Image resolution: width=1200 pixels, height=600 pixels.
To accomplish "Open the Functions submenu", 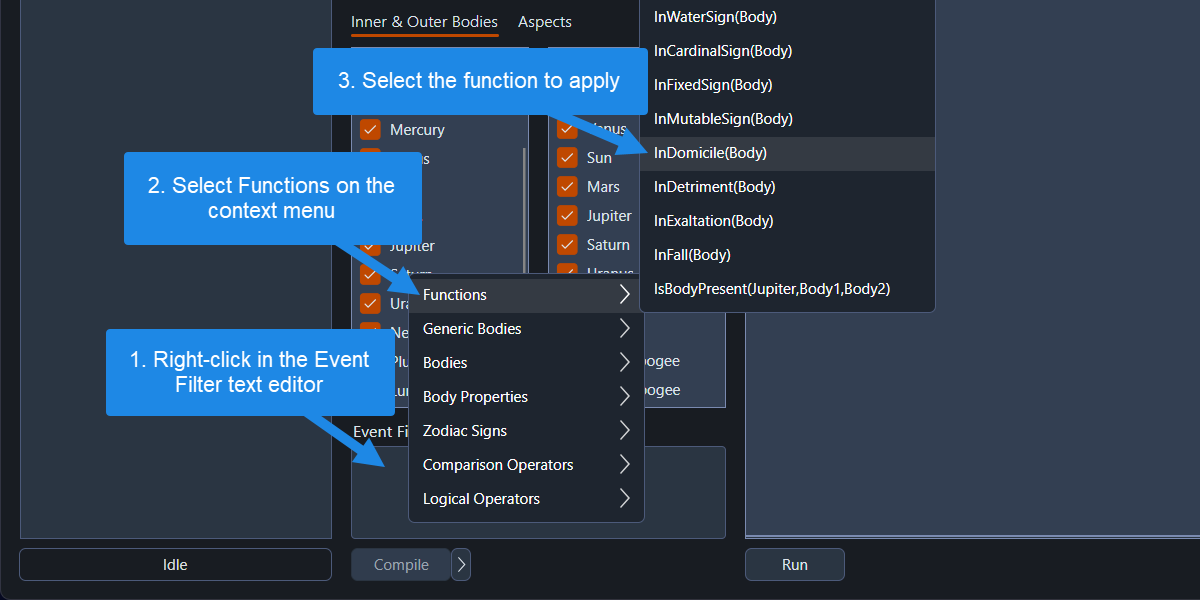I will coord(455,294).
